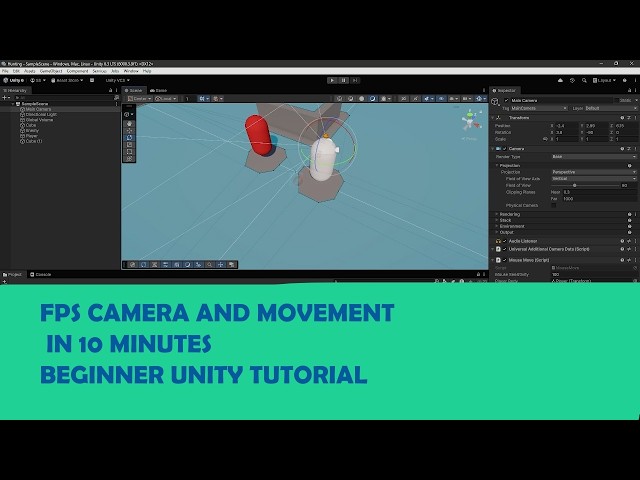640x480 pixels.
Task: Select Main Camera in Hierarchy
Action: pyautogui.click(x=38, y=109)
